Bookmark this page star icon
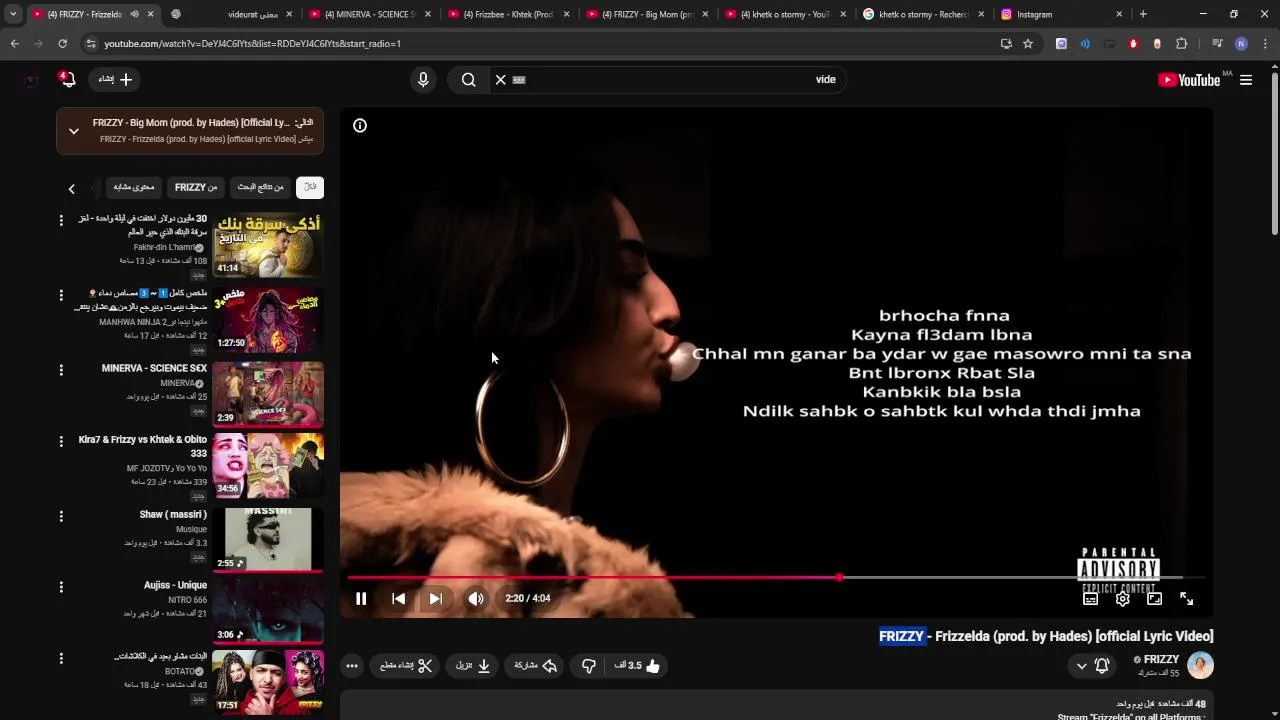Screen dimensions: 1280x720 1028,44
